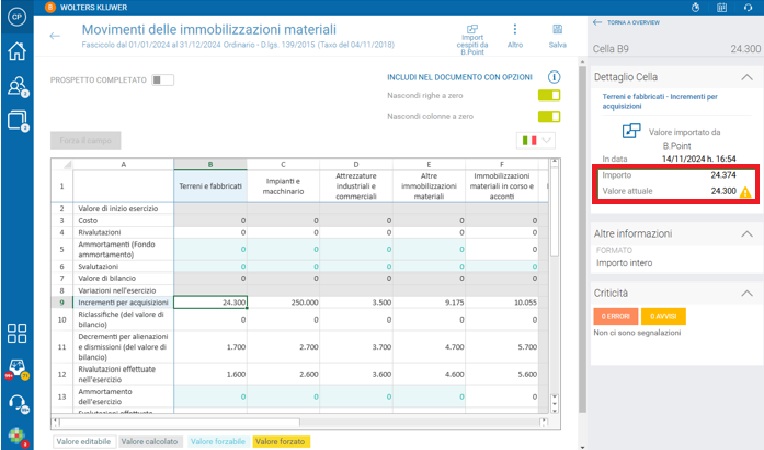The height and width of the screenshot is (450, 764).
Task: Collapse the Dettaglio Cella section
Action: tap(746, 77)
